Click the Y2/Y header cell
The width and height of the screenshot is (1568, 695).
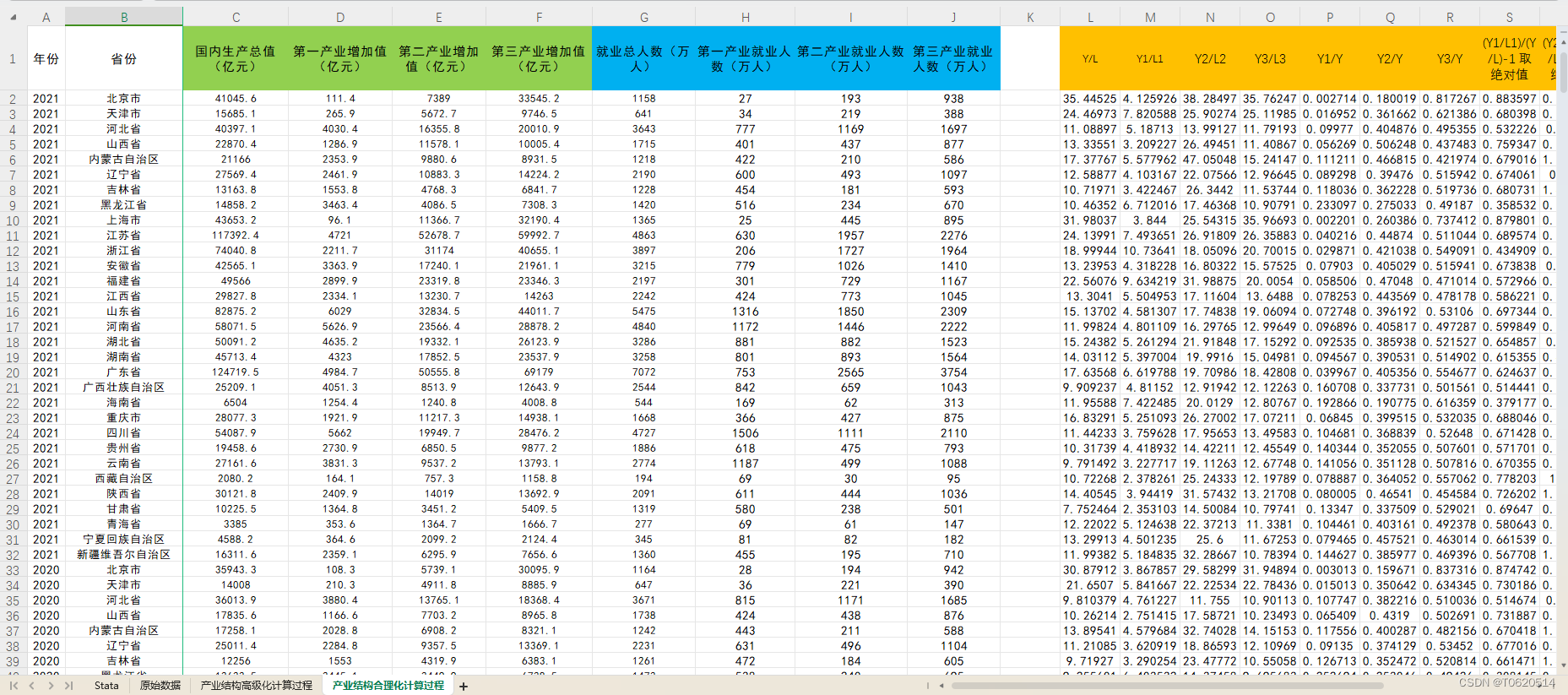(x=1390, y=58)
